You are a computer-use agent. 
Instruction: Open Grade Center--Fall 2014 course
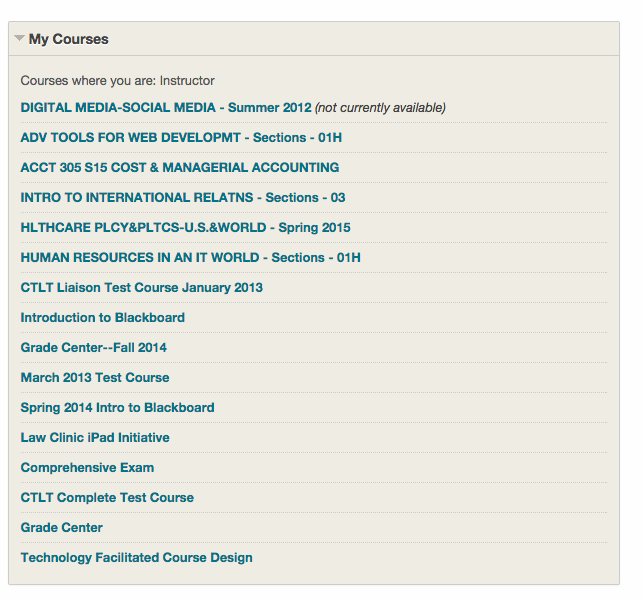pos(93,347)
